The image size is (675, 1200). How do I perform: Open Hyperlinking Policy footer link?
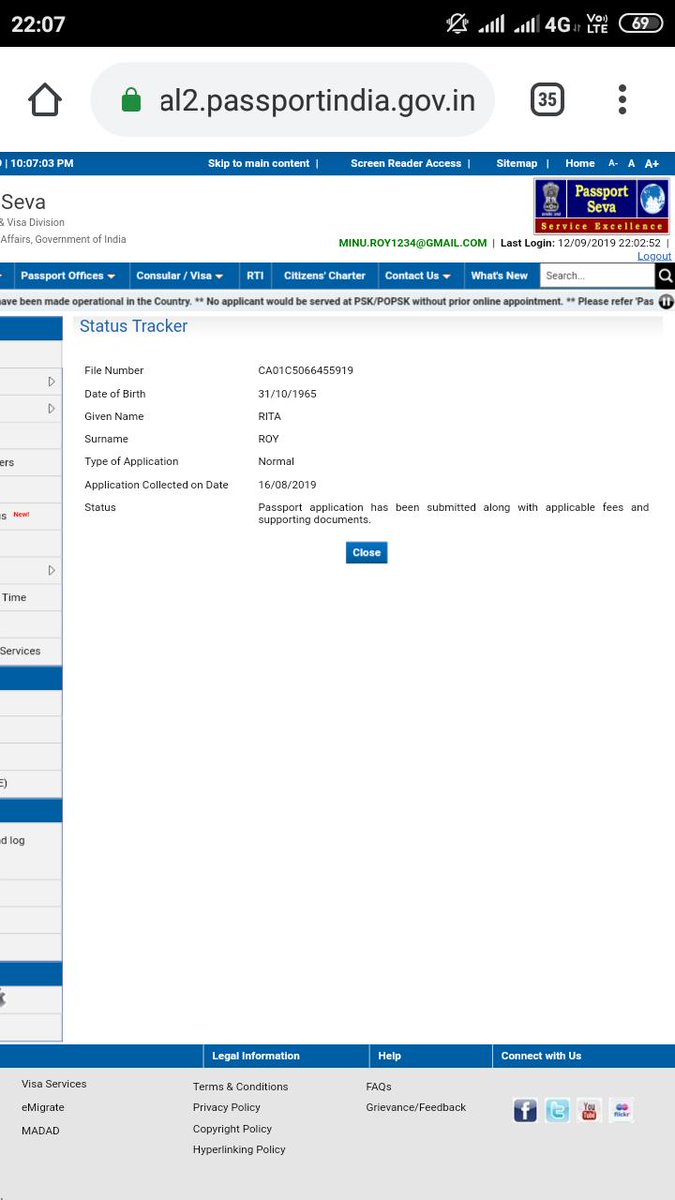click(x=239, y=1149)
